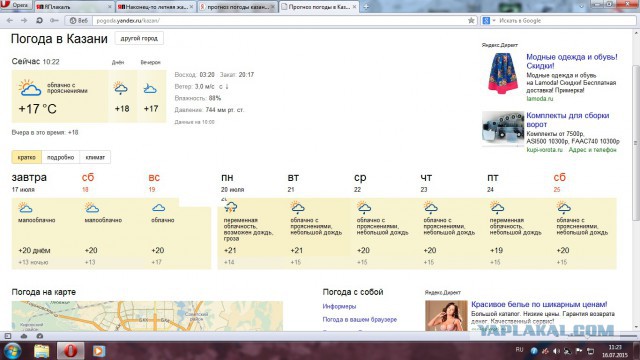
Task: Click the taskbar clock 16.07.2015
Action: 615,351
